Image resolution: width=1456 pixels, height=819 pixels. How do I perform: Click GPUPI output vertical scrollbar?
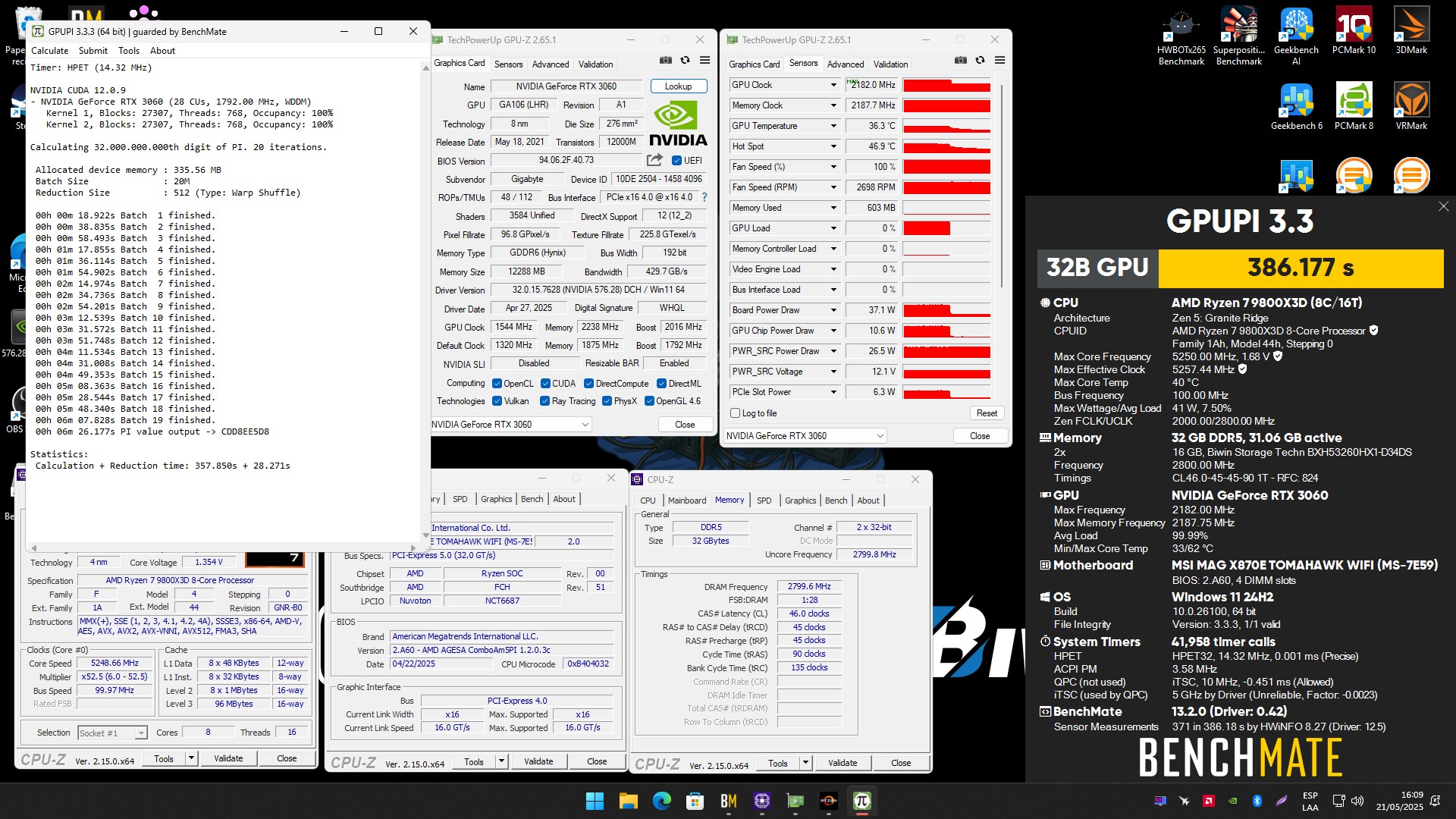(x=425, y=303)
